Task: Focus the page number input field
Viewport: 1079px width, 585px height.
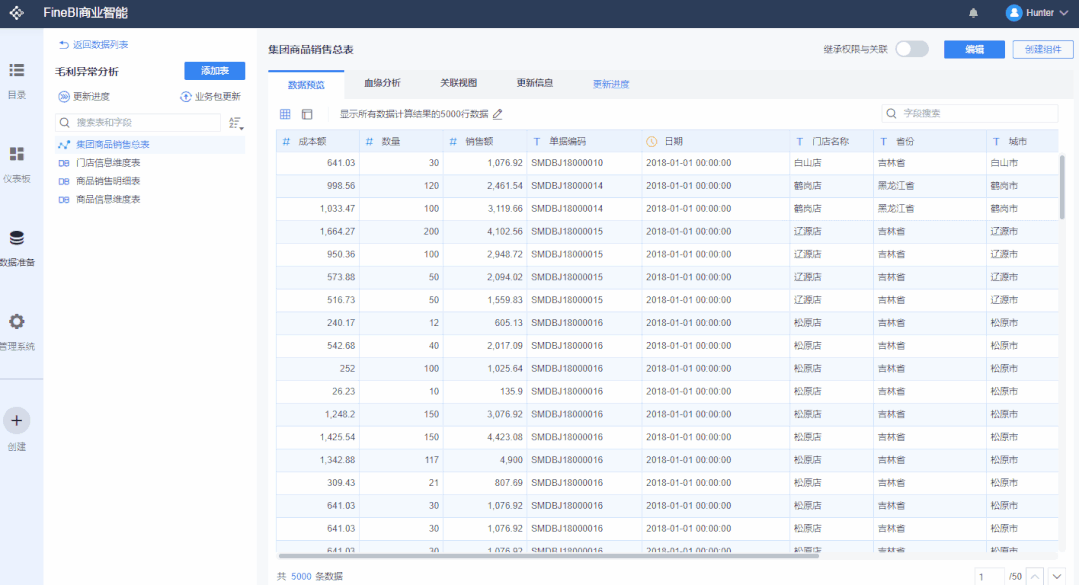Action: (x=989, y=577)
